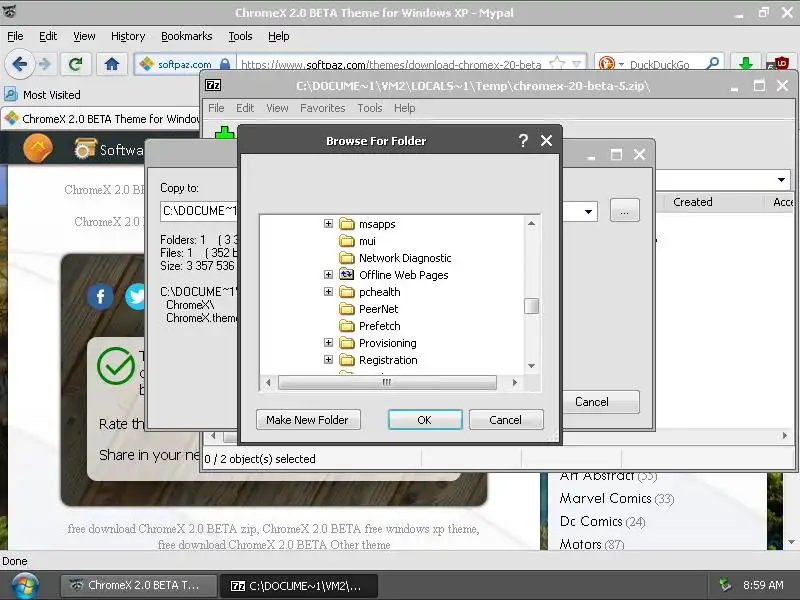Click the folder tree vertical scrollbar thumb
This screenshot has width=800, height=600.
coord(531,306)
